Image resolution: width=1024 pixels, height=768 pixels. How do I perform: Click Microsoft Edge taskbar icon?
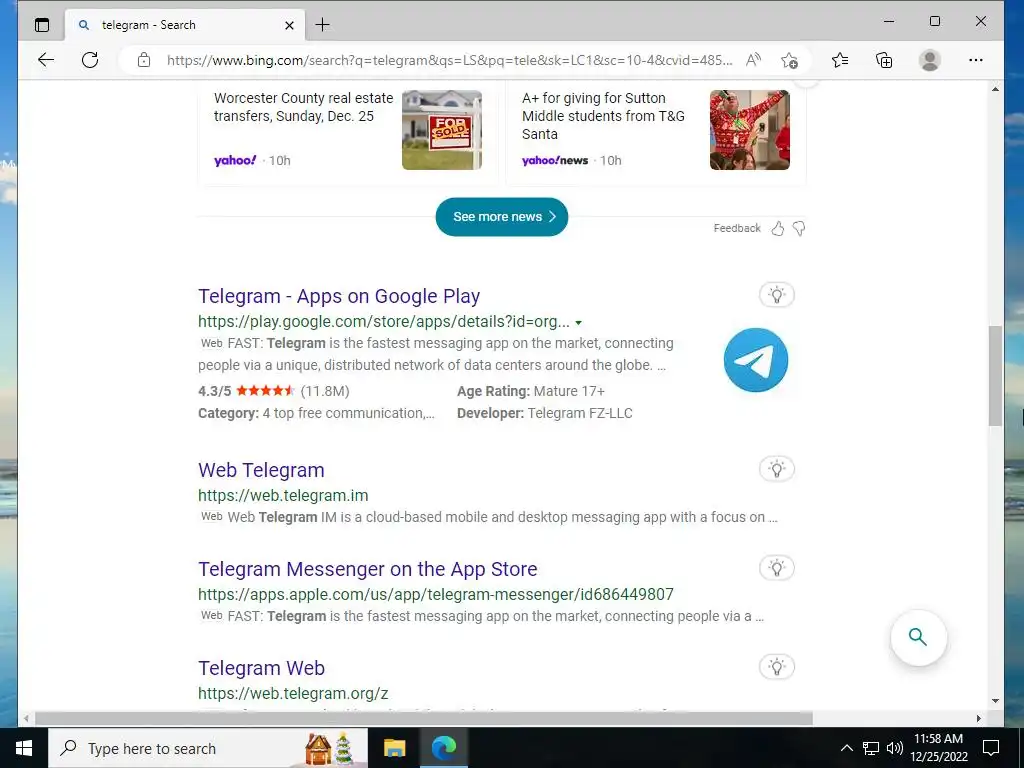pyautogui.click(x=443, y=748)
